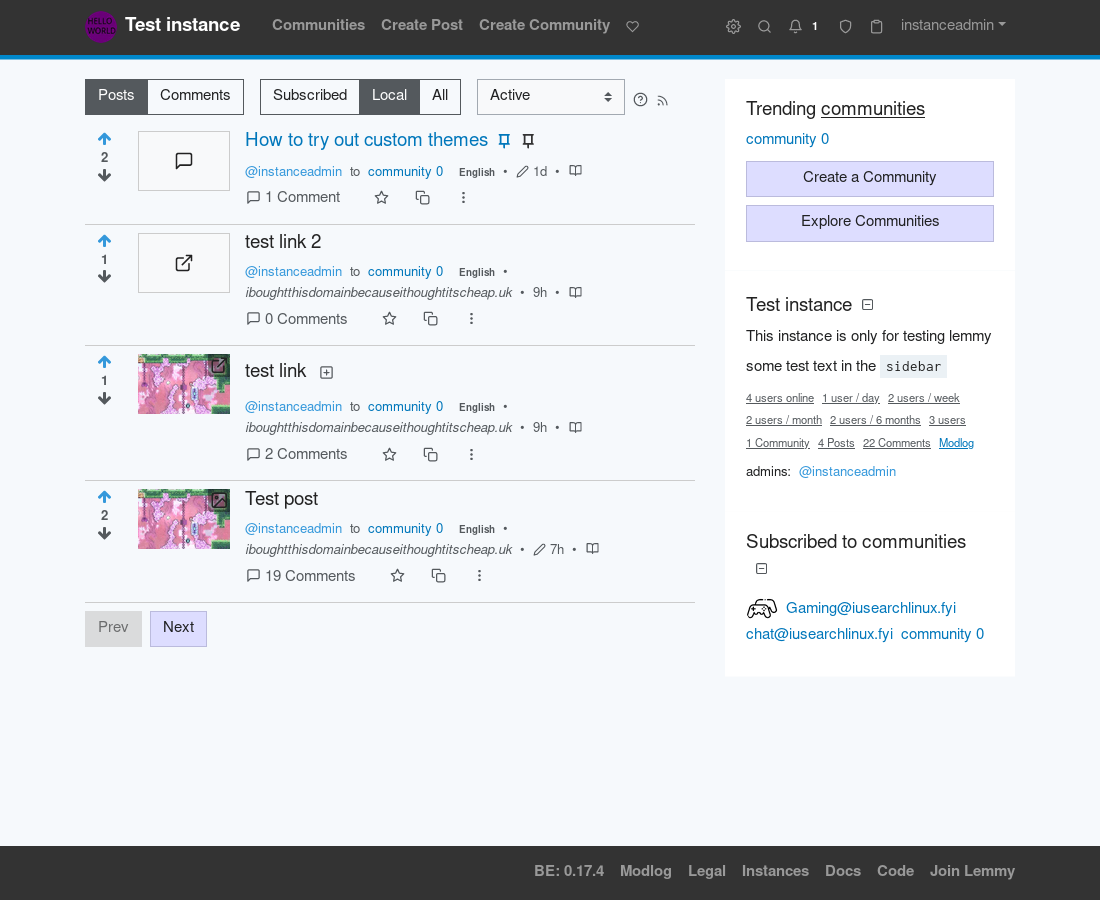1100x900 pixels.
Task: Expand the "test link" post image
Action: click(x=326, y=371)
